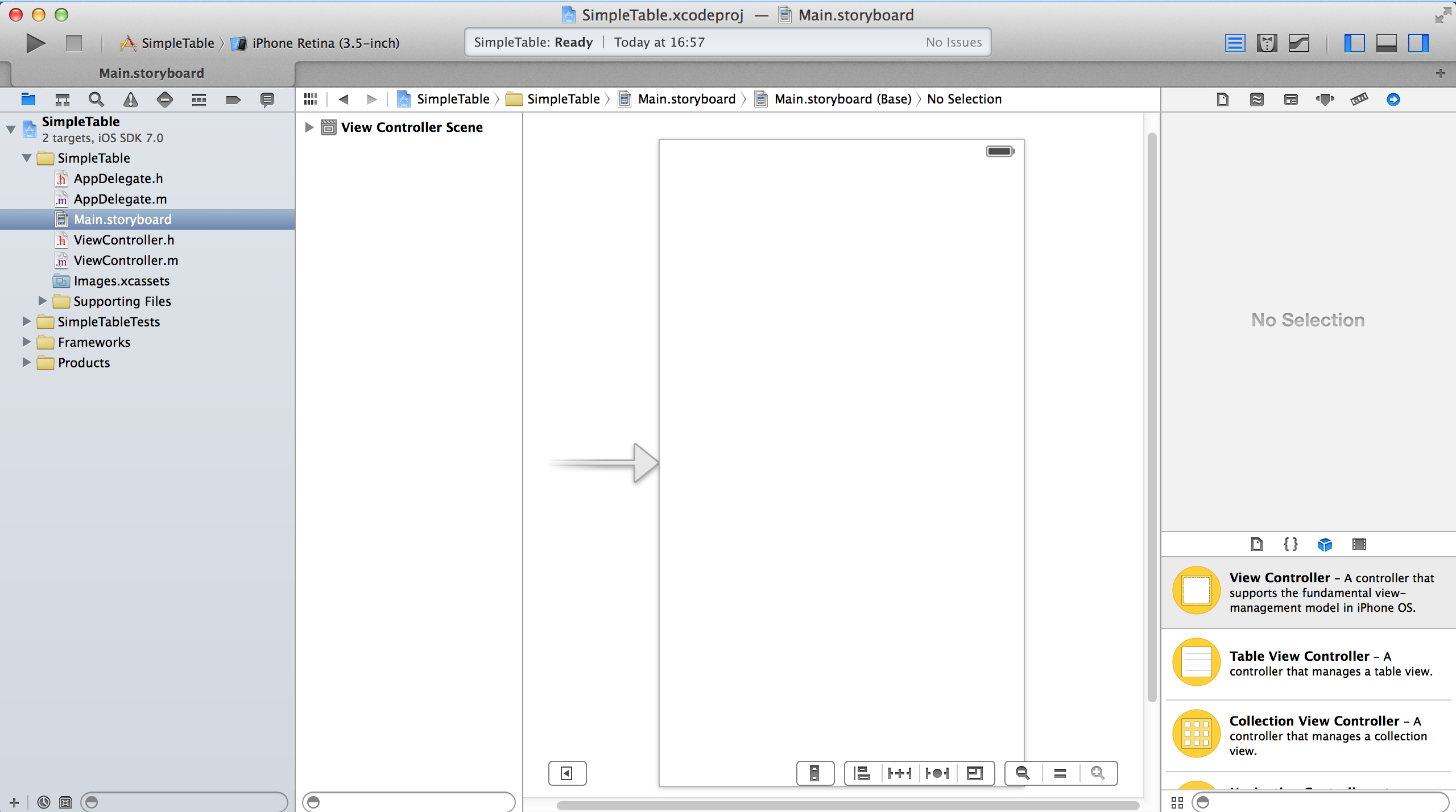Zoom out the storyboard canvas
Viewport: 1456px width, 812px height.
coord(1023,773)
